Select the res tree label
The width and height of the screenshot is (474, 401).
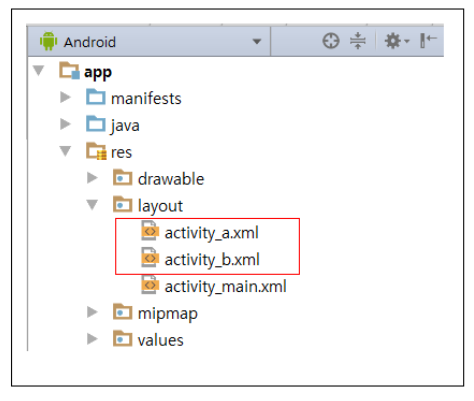[121, 153]
